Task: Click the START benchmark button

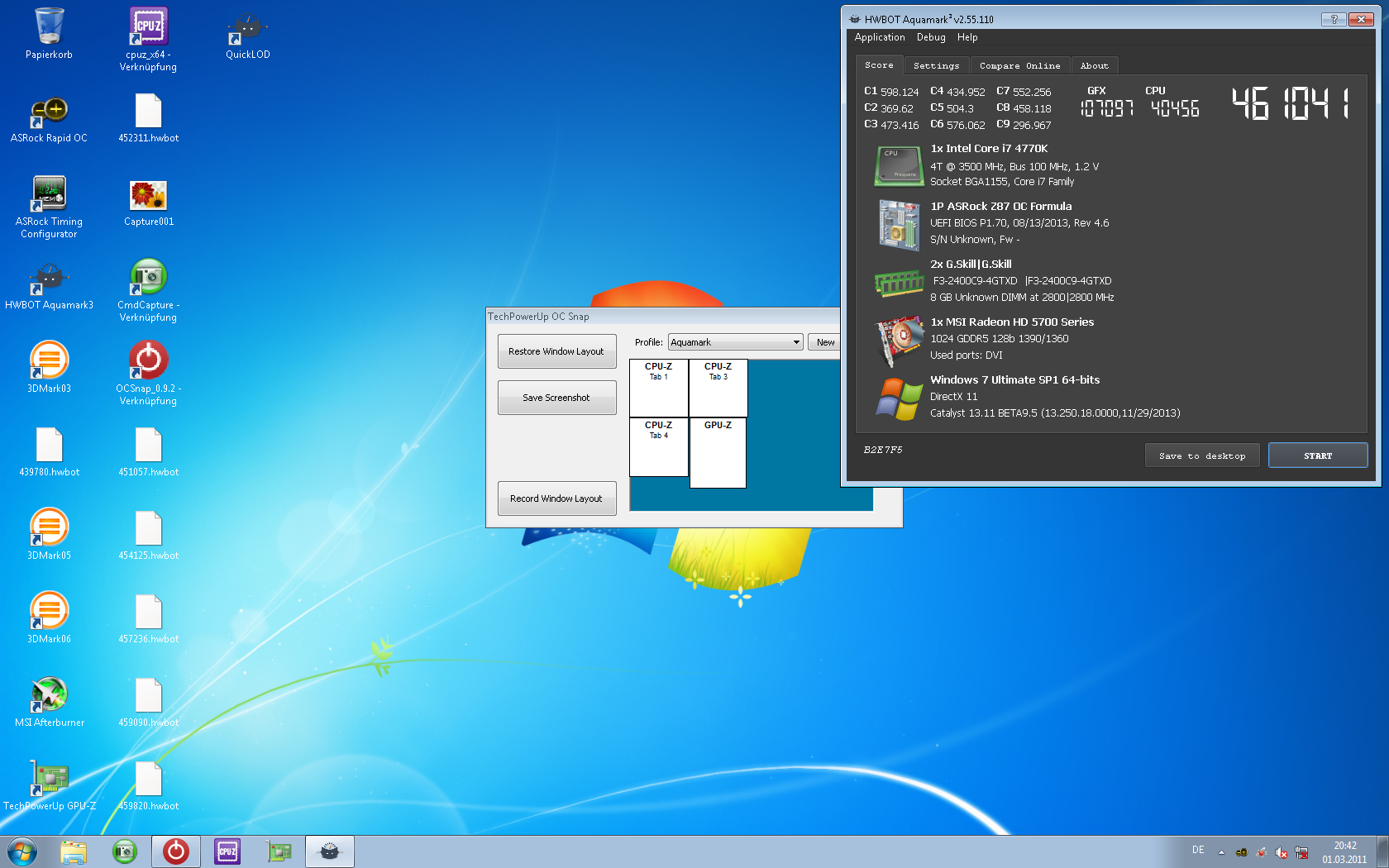Action: click(1317, 455)
